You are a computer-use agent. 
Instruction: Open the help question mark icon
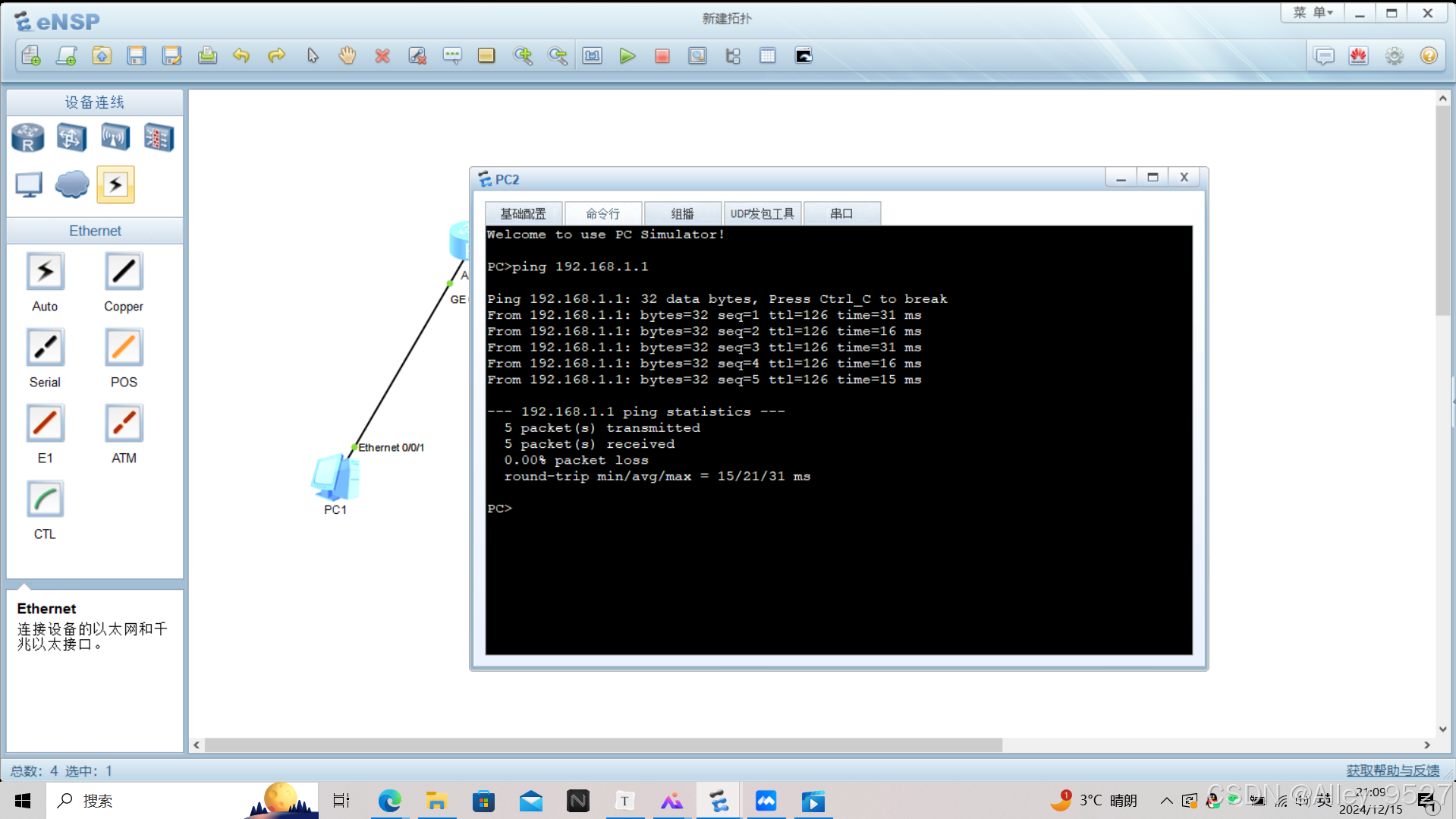pyautogui.click(x=1429, y=55)
